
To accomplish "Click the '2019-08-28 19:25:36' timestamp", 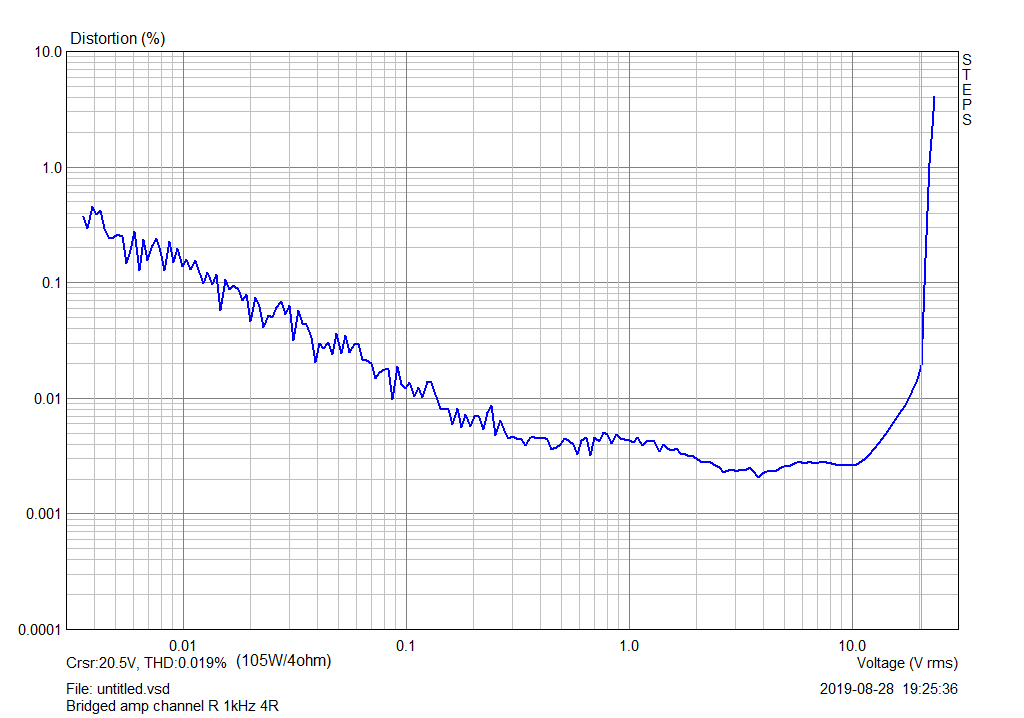I will point(889,689).
